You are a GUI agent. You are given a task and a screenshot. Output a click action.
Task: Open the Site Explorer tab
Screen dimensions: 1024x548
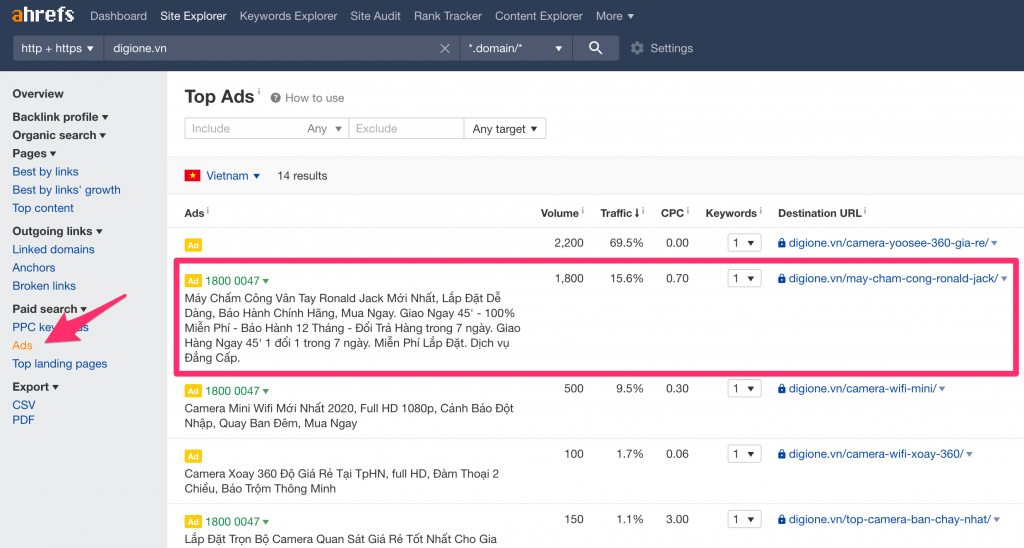click(193, 16)
